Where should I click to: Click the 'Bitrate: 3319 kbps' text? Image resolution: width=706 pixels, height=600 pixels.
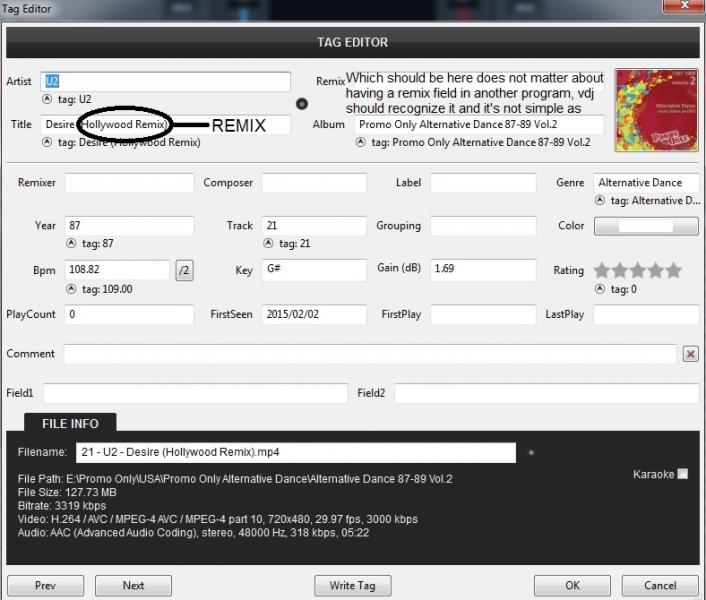click(x=62, y=506)
